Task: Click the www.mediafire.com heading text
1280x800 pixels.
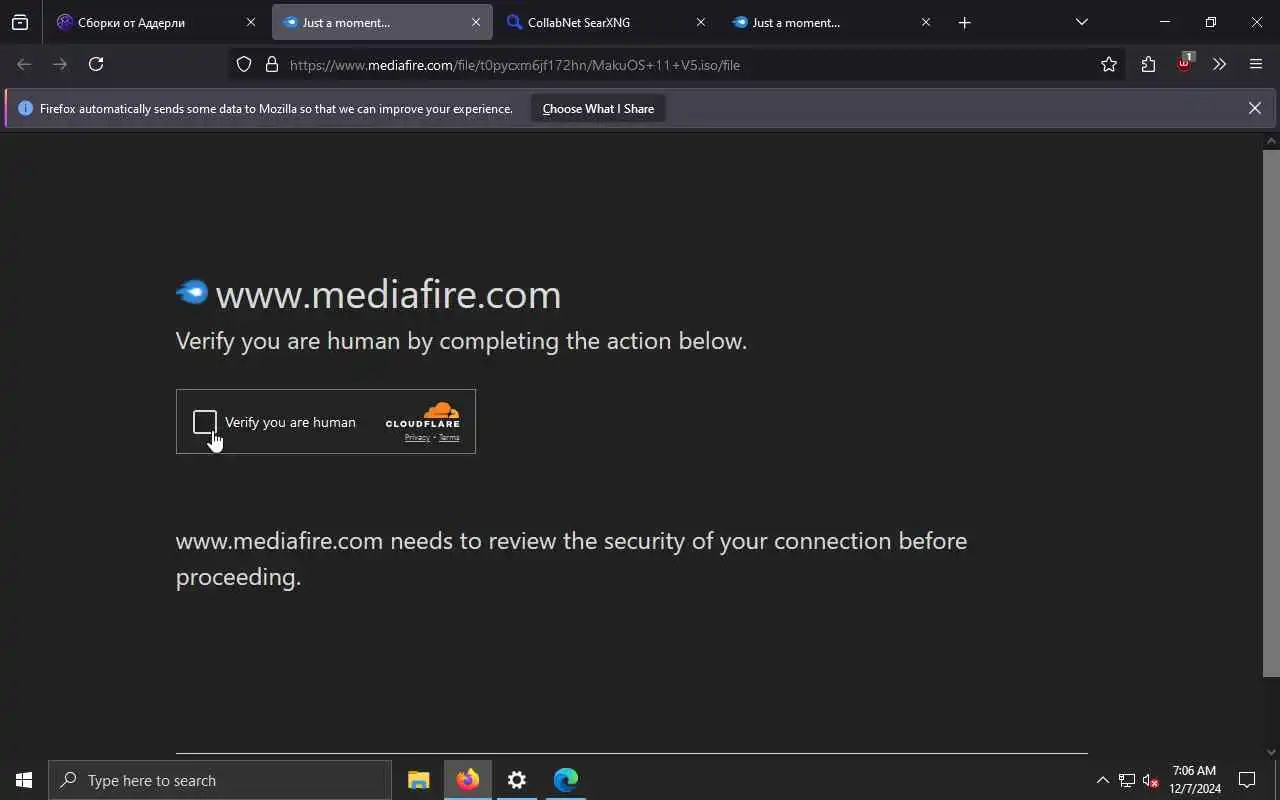Action: [388, 294]
